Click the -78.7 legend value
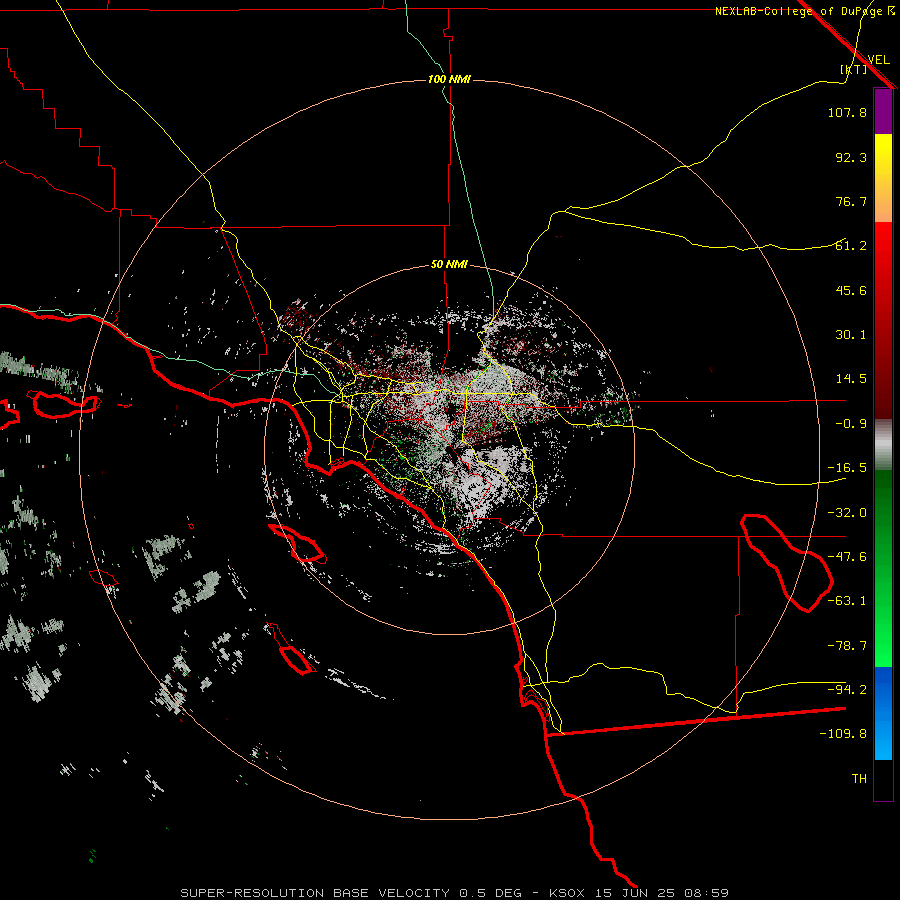 [847, 646]
